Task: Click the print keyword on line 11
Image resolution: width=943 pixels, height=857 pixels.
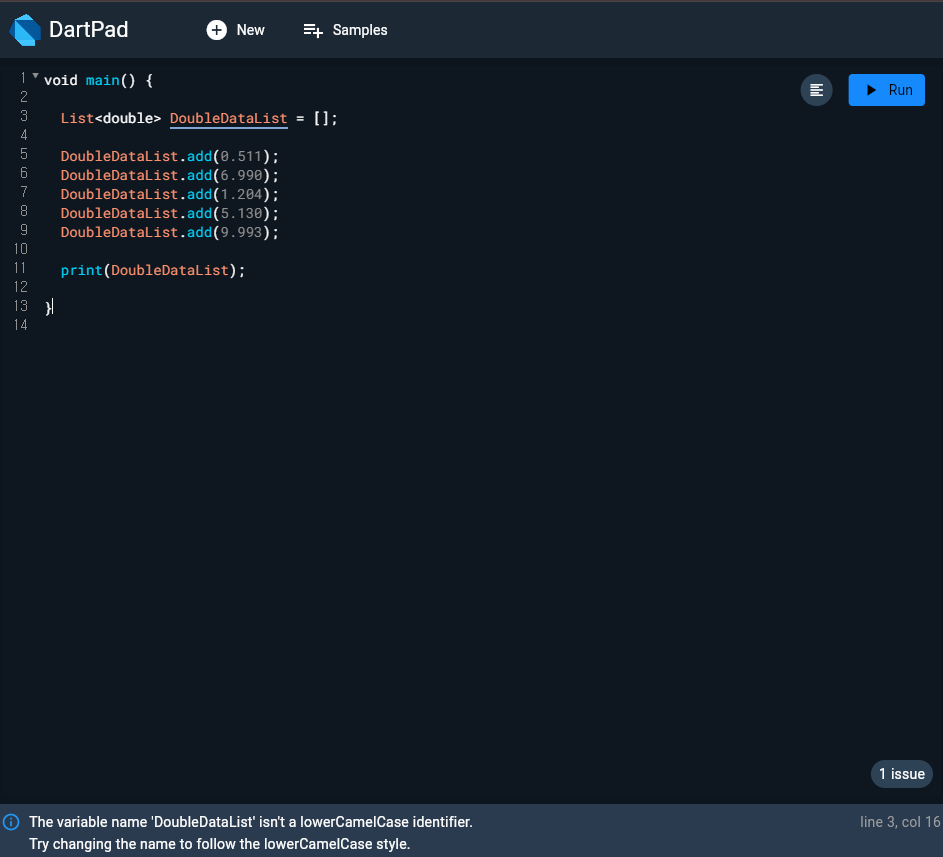Action: pyautogui.click(x=82, y=271)
